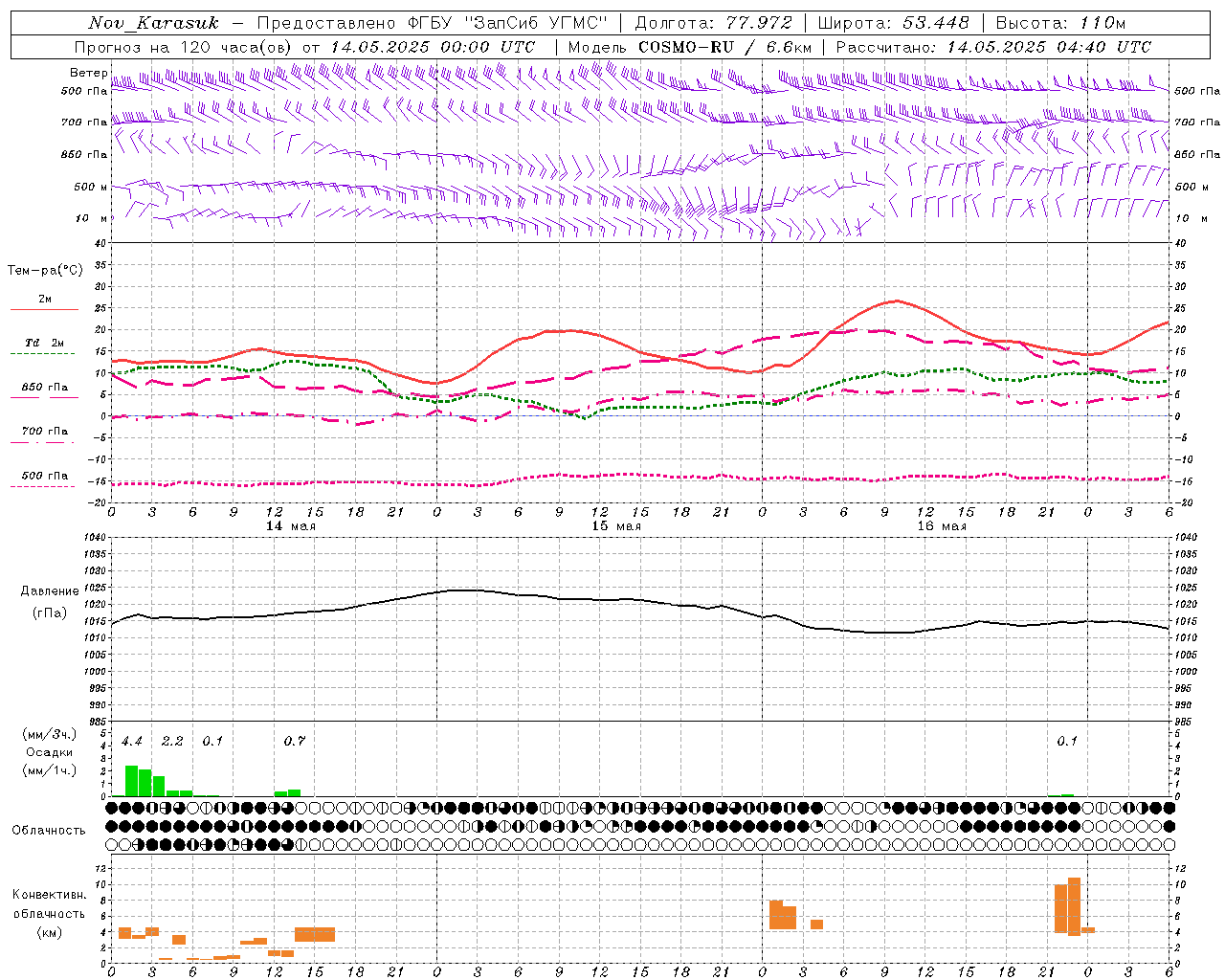
Task: Click the peak of the red 2м temperature curve
Action: coord(897,301)
